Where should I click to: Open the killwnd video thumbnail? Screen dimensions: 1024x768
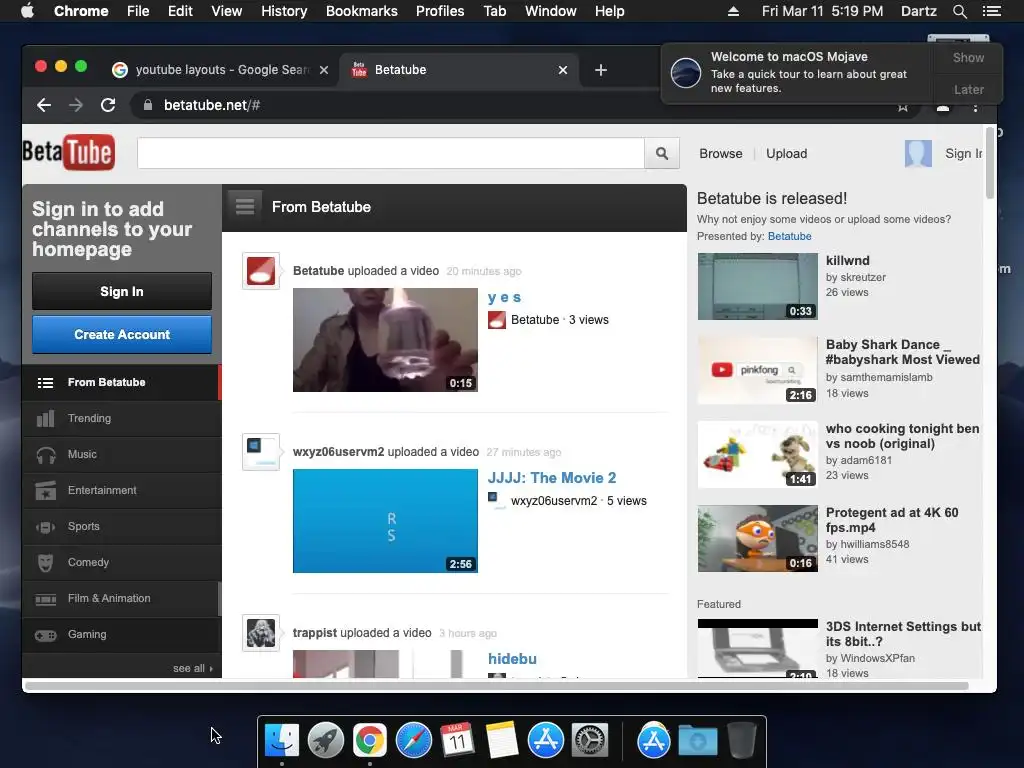(x=758, y=287)
